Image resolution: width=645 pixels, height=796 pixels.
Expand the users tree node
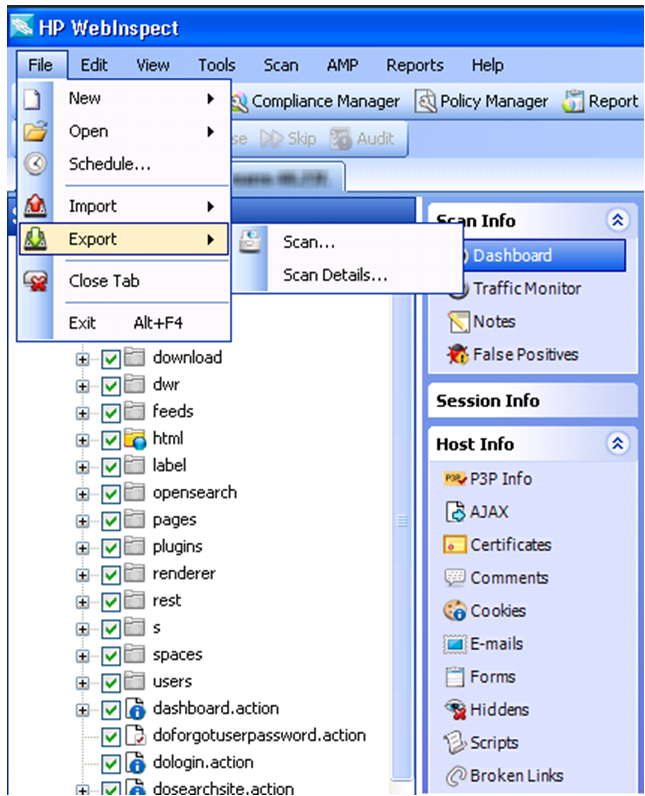(82, 683)
